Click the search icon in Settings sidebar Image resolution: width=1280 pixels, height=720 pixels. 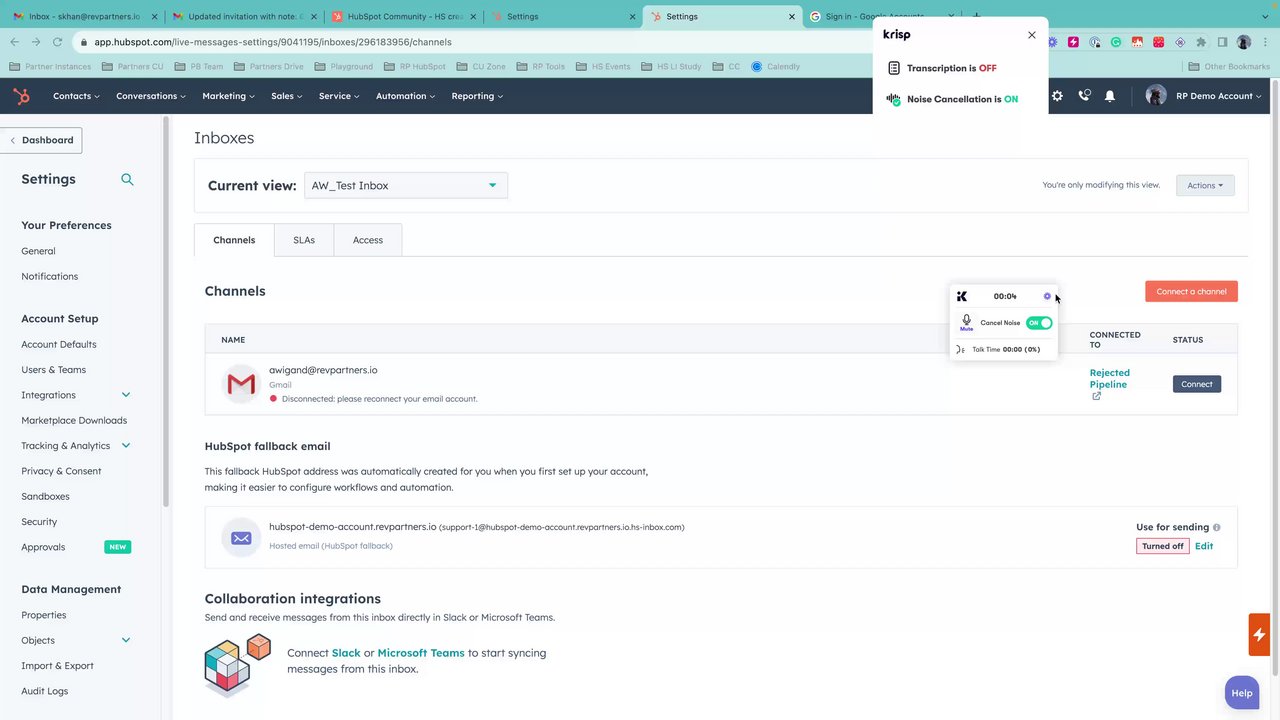point(127,179)
